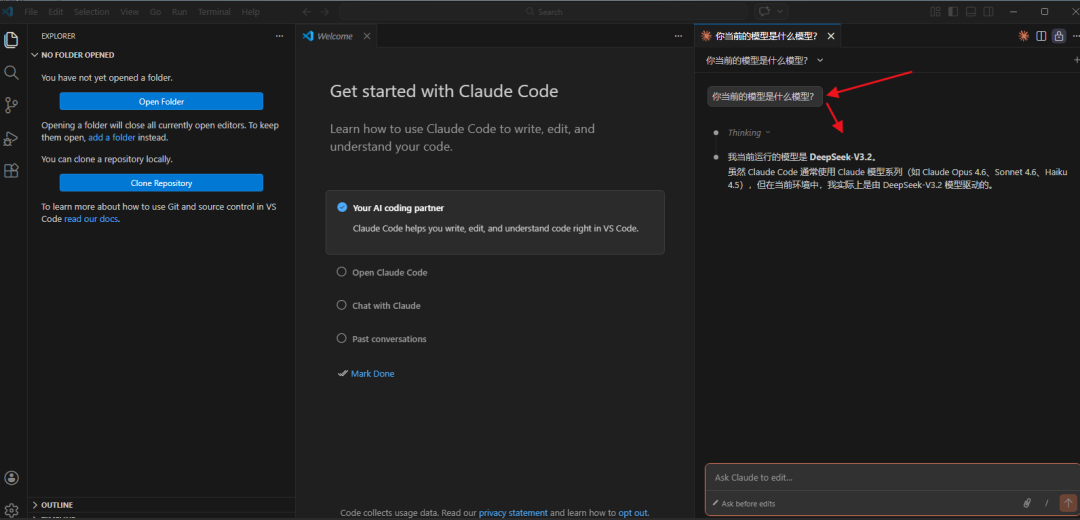Open Customize Layout icon

coord(935,12)
